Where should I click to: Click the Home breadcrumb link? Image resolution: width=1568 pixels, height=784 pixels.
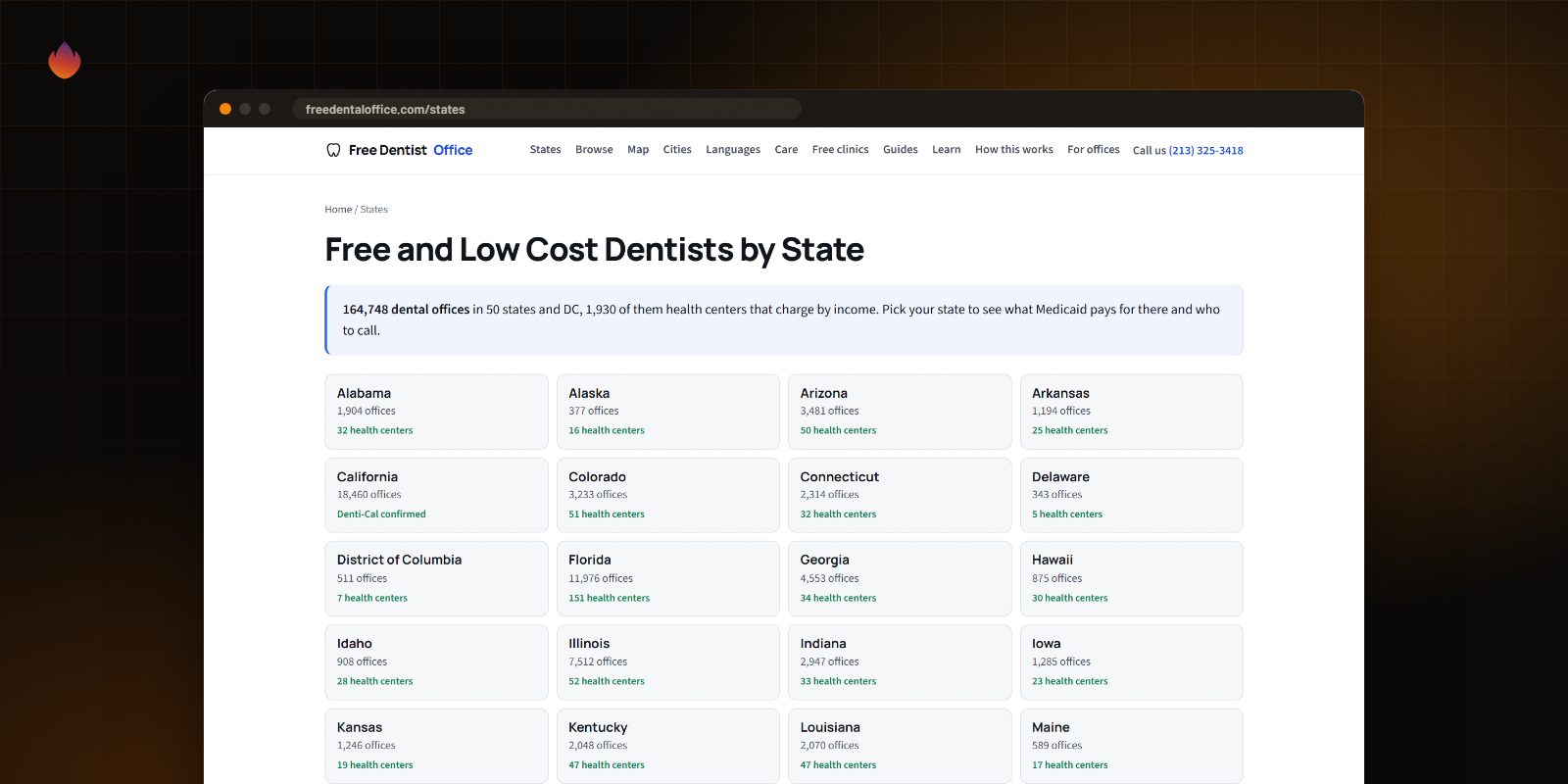tap(338, 210)
